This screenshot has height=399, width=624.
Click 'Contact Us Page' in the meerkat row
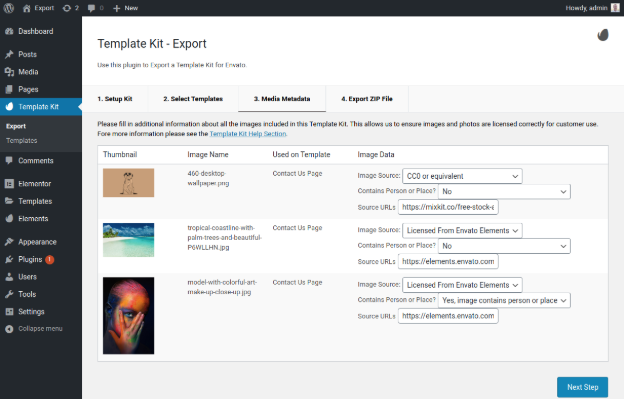pos(297,173)
